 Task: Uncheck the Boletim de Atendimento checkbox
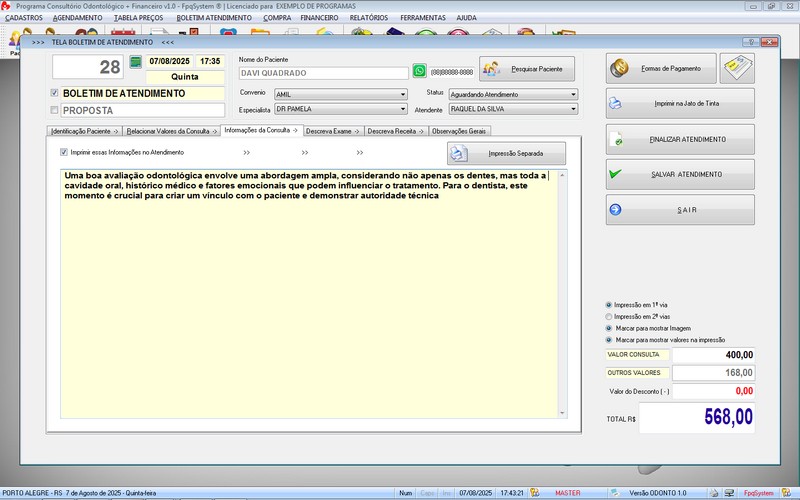(55, 93)
